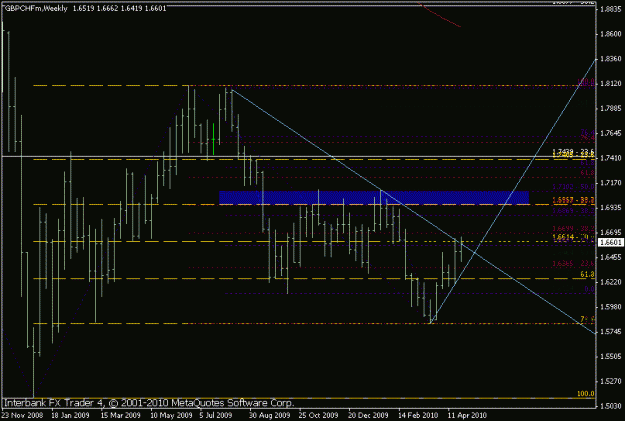Click the 1.5030 price axis label

tap(611, 406)
